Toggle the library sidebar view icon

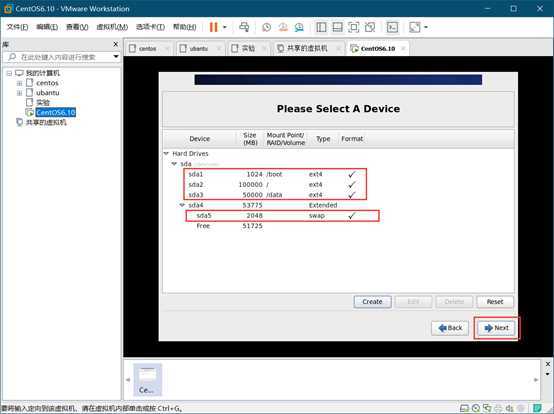point(321,27)
